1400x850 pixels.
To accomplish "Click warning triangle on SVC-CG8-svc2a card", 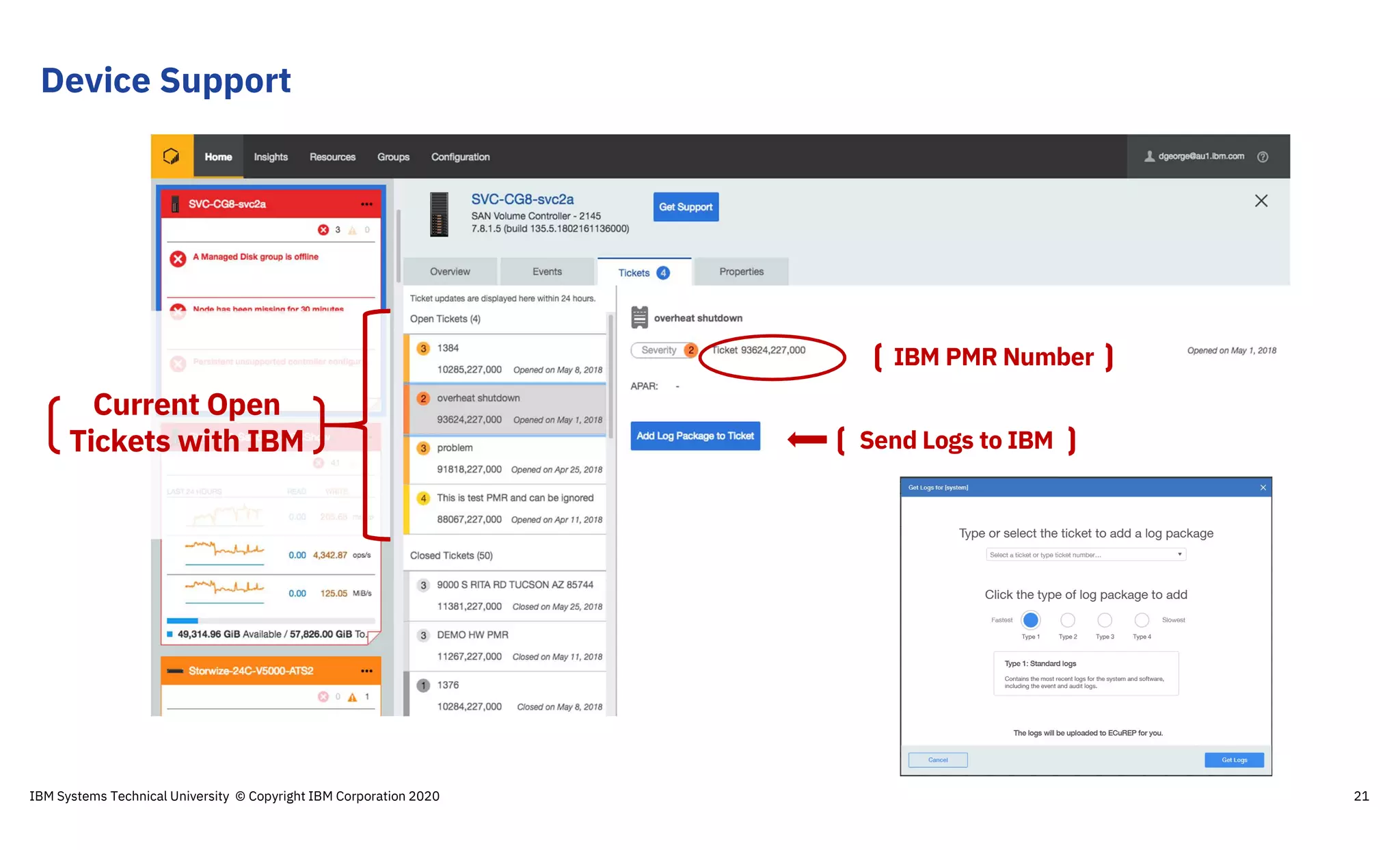I will pos(353,230).
